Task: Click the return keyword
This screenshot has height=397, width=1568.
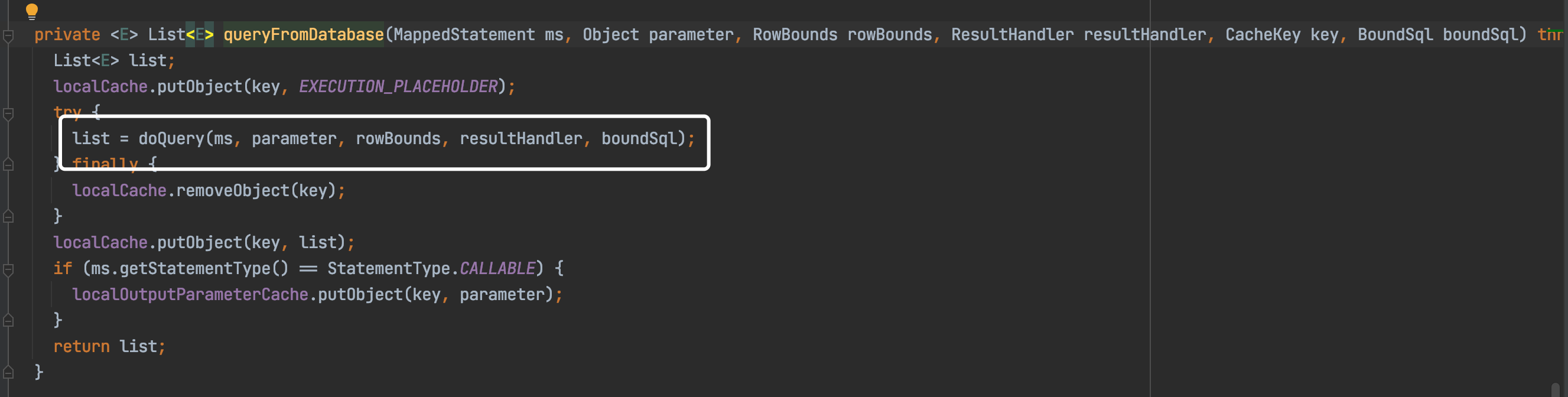Action: pos(82,346)
